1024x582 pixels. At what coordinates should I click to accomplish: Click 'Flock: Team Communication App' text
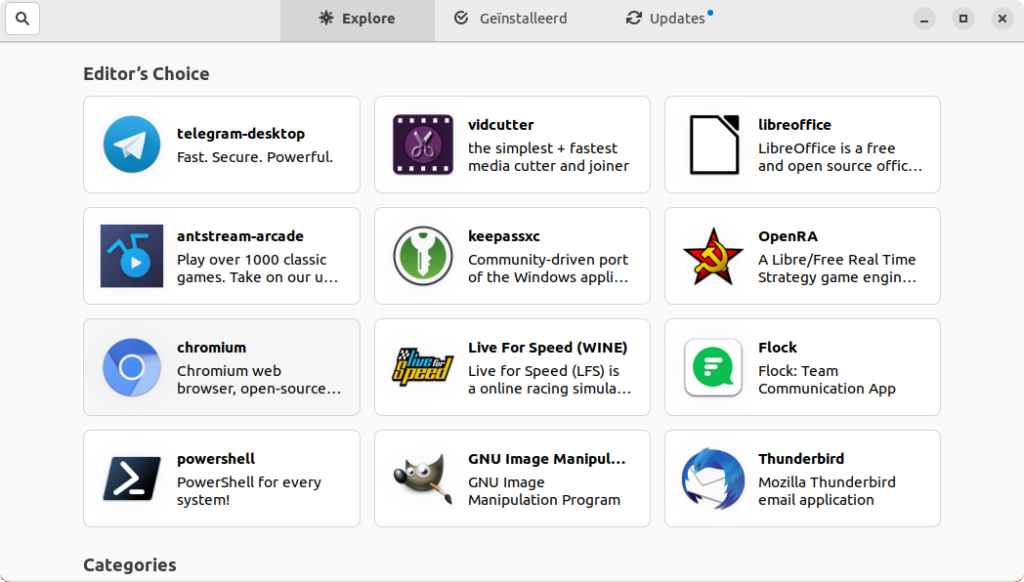[827, 380]
